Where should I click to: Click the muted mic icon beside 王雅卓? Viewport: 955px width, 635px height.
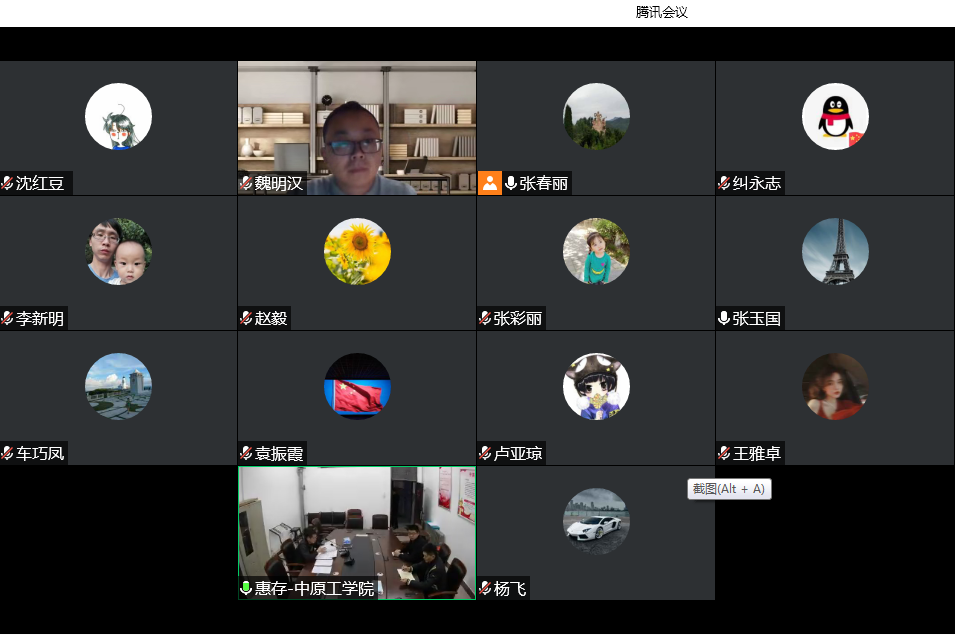coord(724,453)
